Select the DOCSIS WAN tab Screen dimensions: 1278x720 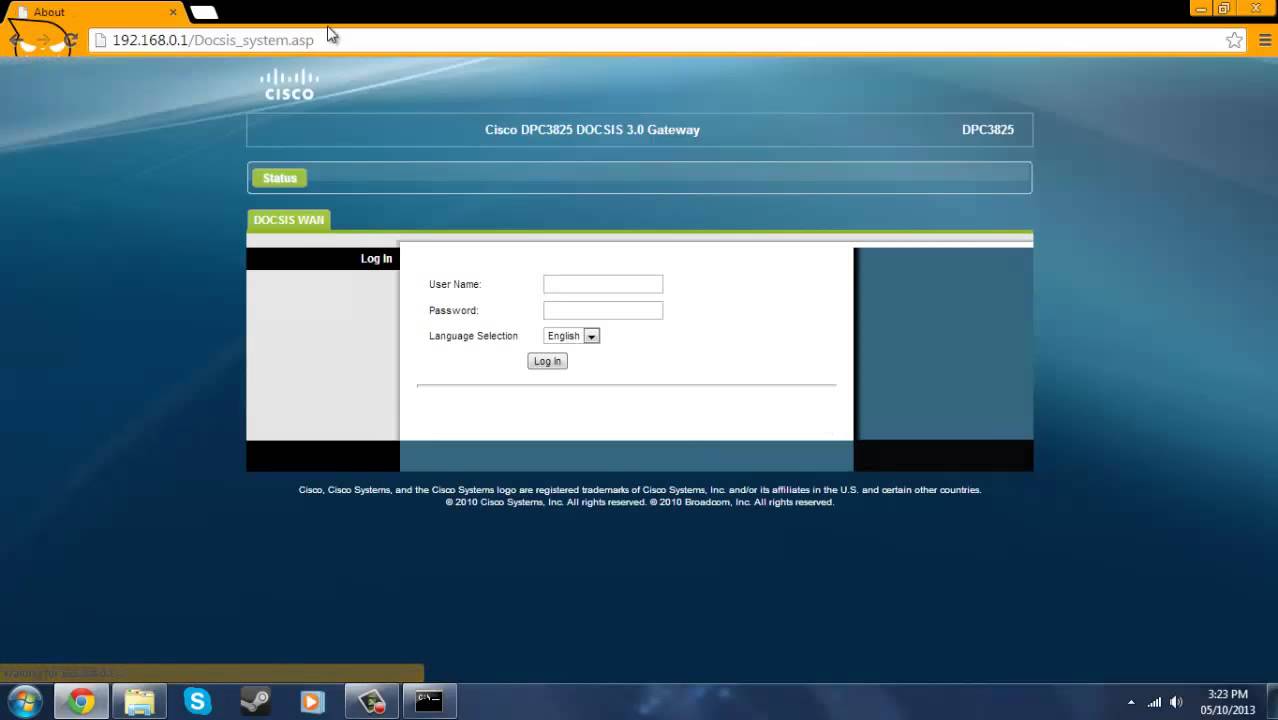coord(288,220)
